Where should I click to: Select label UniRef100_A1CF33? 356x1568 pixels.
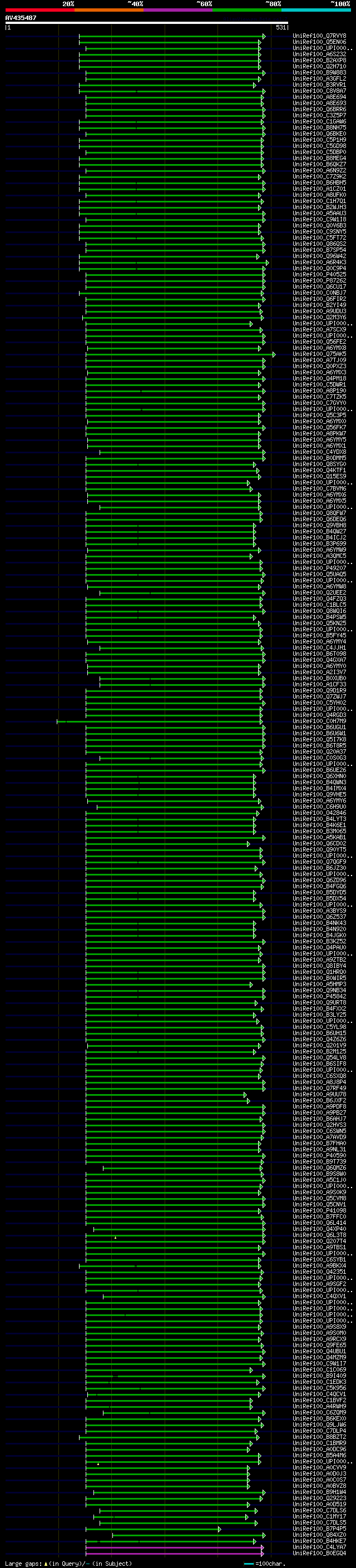pos(319,685)
